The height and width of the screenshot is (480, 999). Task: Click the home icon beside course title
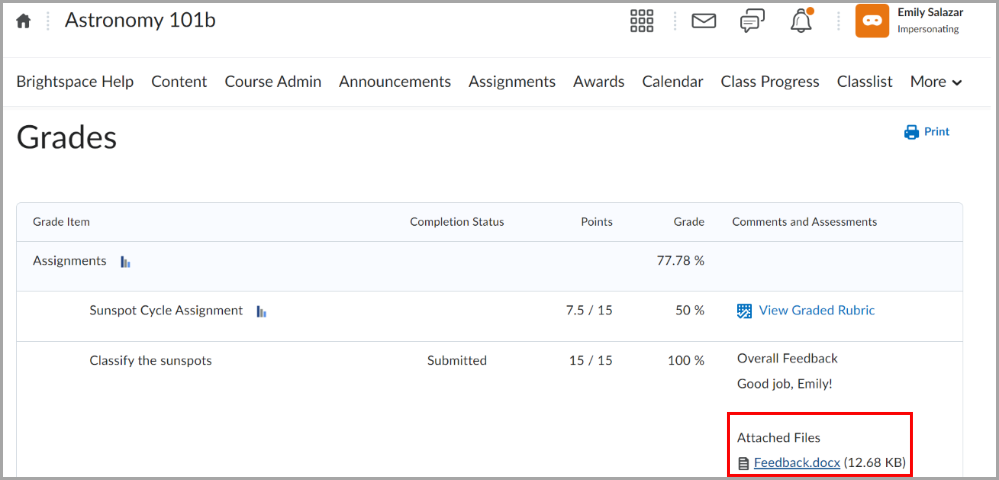(x=23, y=21)
